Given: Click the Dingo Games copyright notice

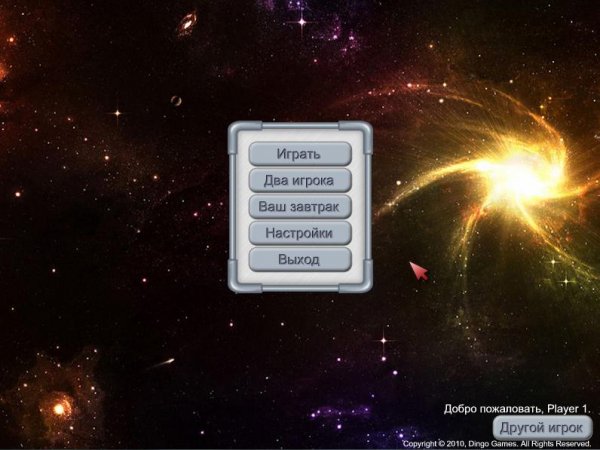Looking at the screenshot, I should click(x=496, y=443).
